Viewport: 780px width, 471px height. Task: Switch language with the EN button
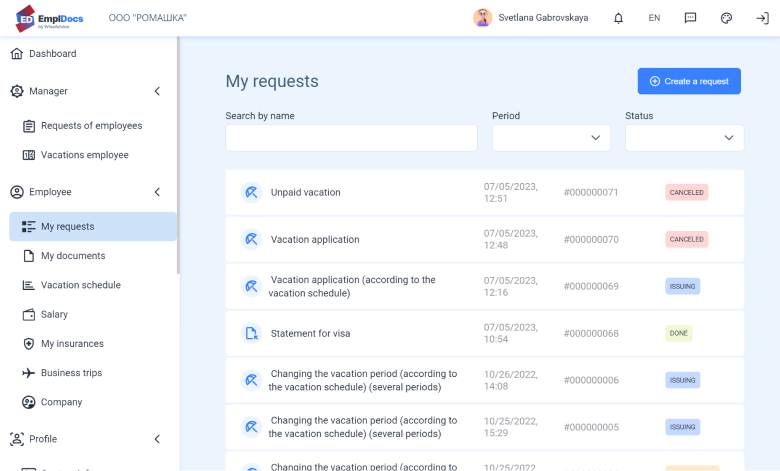click(x=654, y=18)
